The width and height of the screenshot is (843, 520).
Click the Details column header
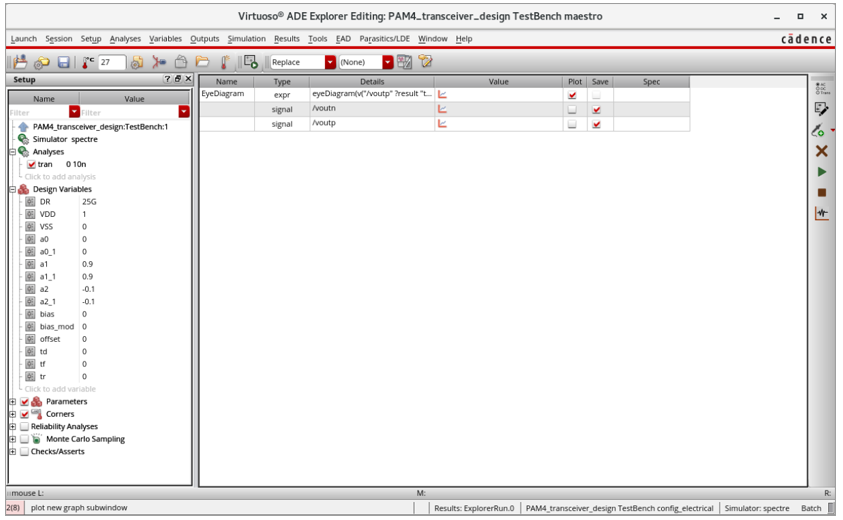pos(372,82)
